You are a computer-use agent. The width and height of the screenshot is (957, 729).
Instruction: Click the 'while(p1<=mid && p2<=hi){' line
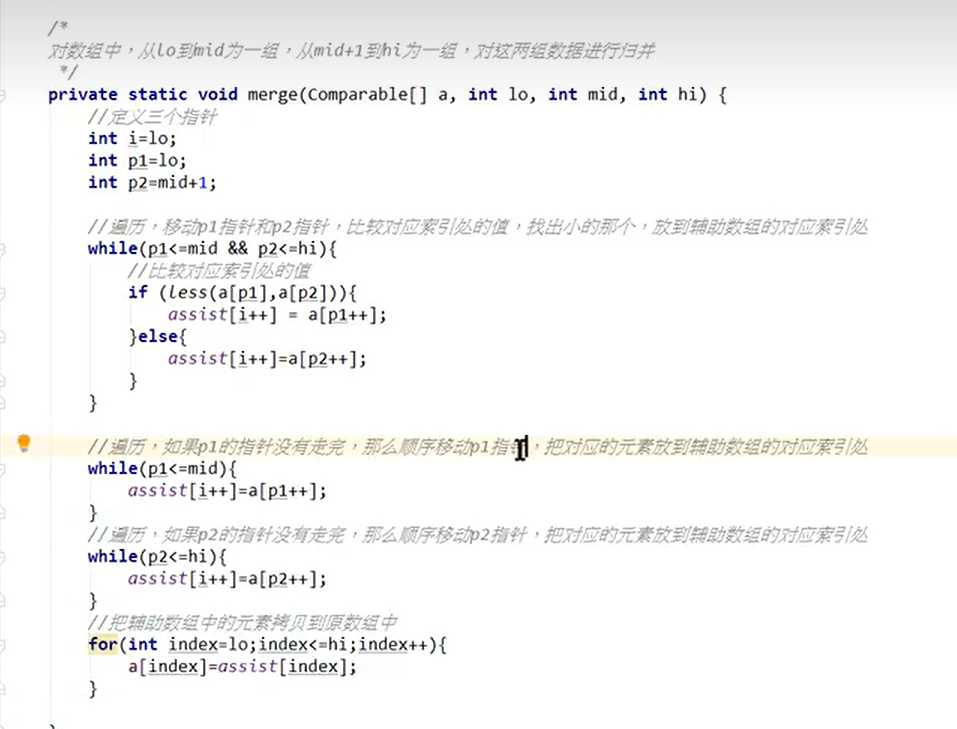tap(212, 248)
